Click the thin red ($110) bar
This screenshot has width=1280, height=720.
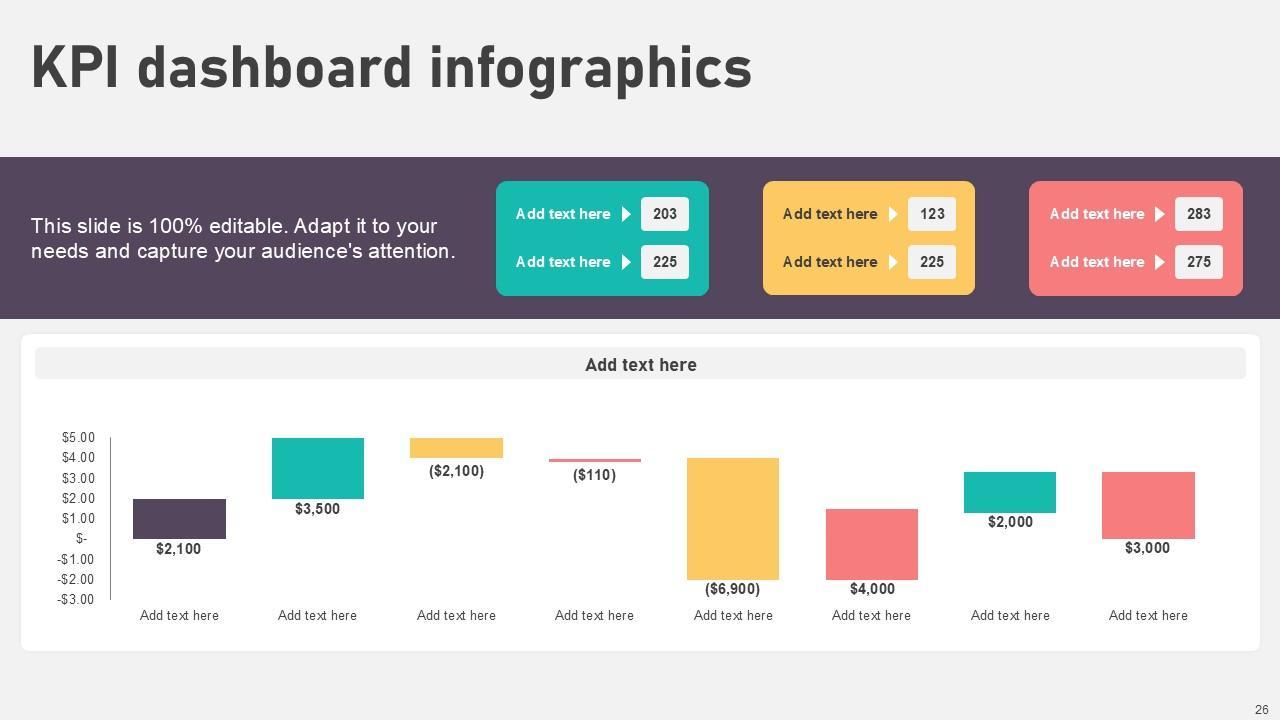click(x=594, y=460)
